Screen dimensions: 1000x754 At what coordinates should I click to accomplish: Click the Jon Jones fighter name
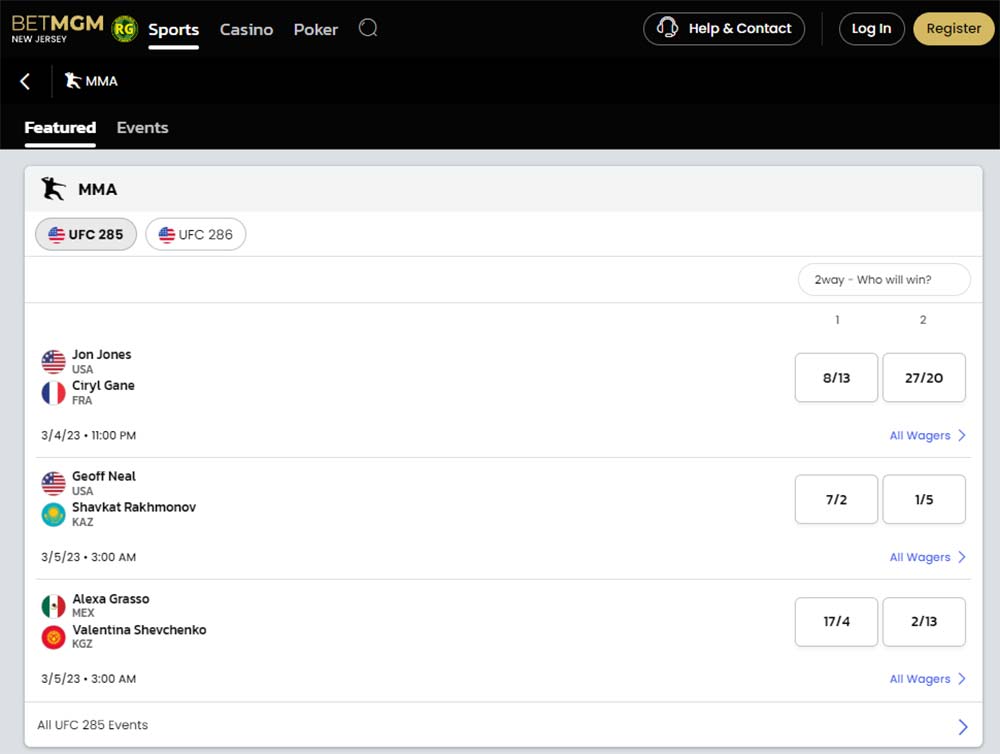(101, 354)
